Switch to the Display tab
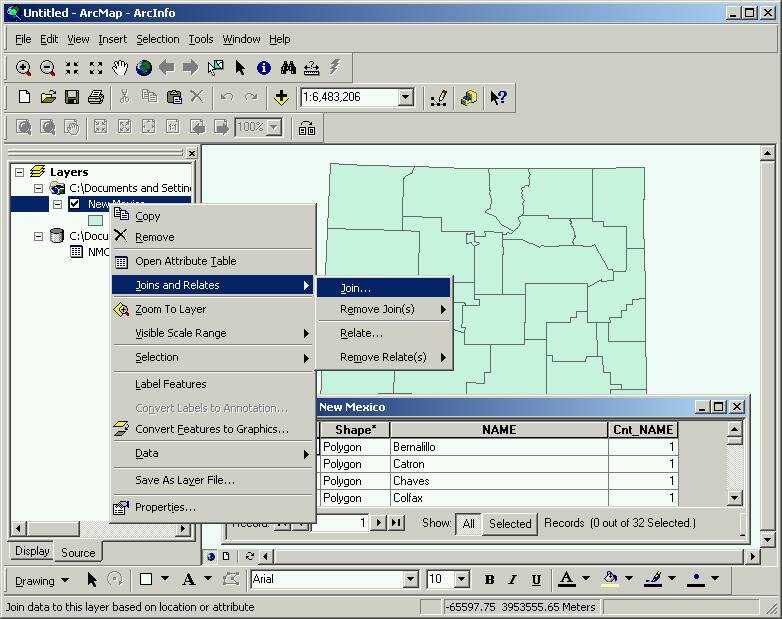The width and height of the screenshot is (782, 619). (x=32, y=551)
